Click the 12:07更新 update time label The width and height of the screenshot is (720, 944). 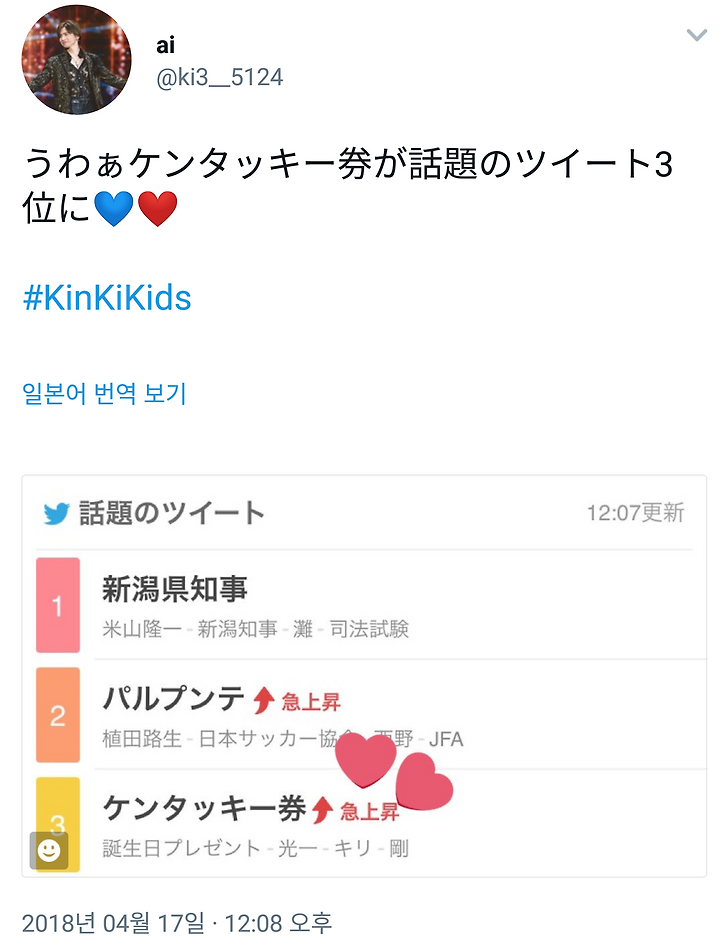(x=635, y=513)
